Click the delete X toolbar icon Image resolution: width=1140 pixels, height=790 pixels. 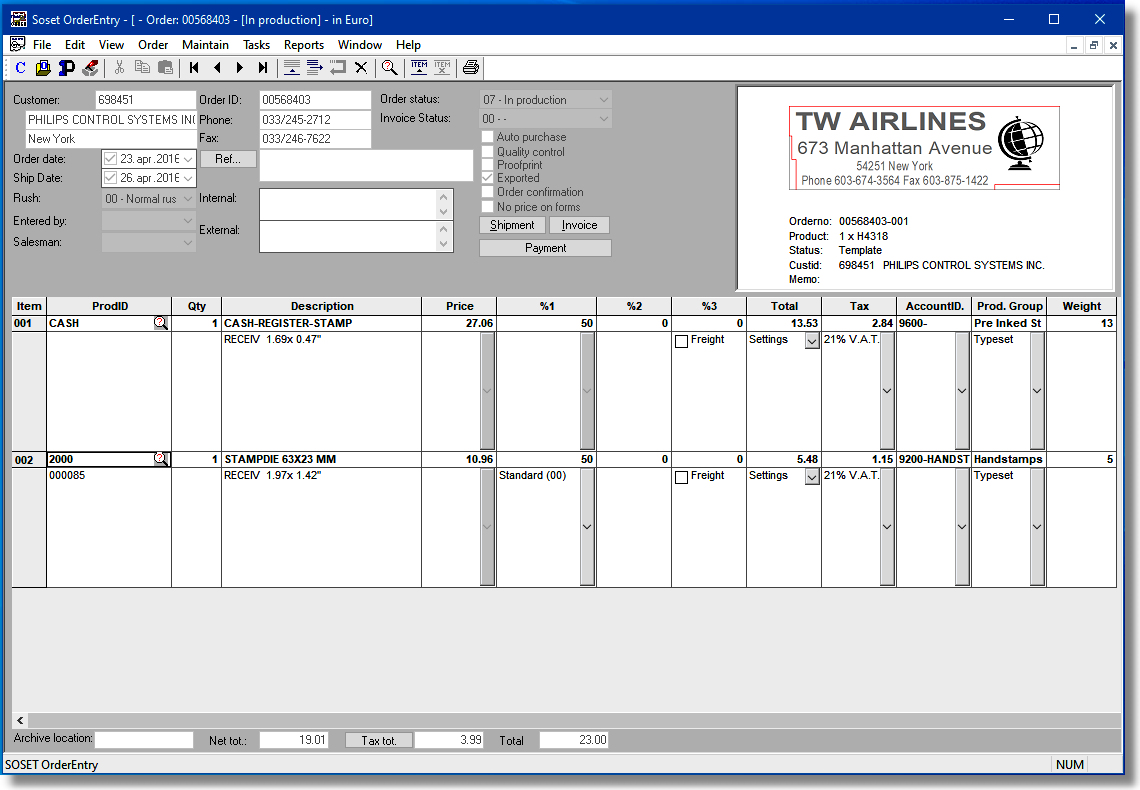click(x=361, y=68)
